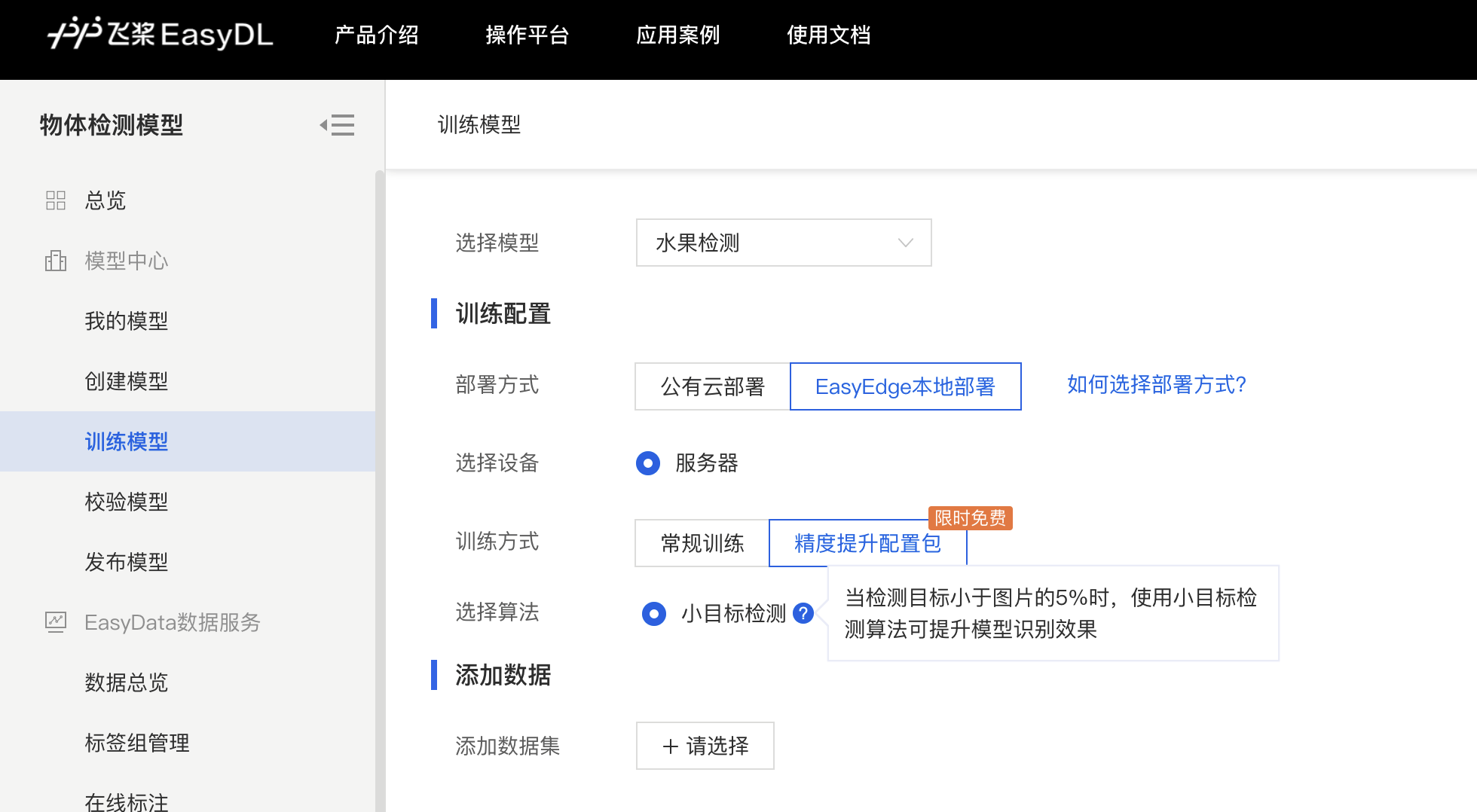
Task: Click the 物体检测模型 sidebar heading
Action: click(x=112, y=125)
